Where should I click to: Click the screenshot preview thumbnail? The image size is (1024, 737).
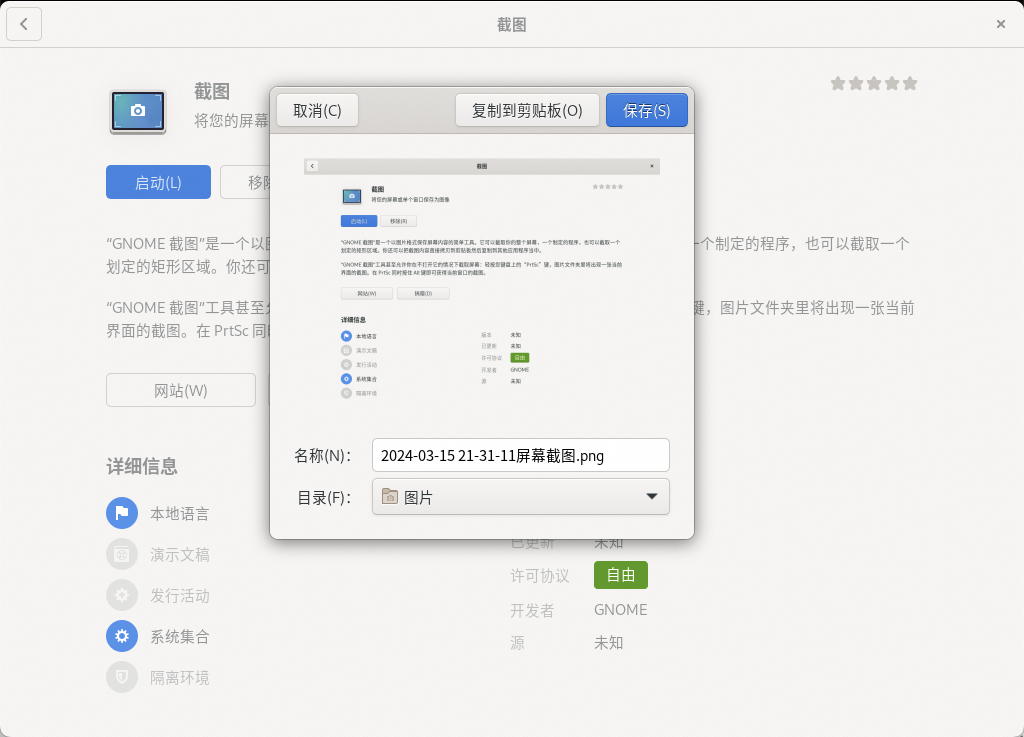coord(482,281)
